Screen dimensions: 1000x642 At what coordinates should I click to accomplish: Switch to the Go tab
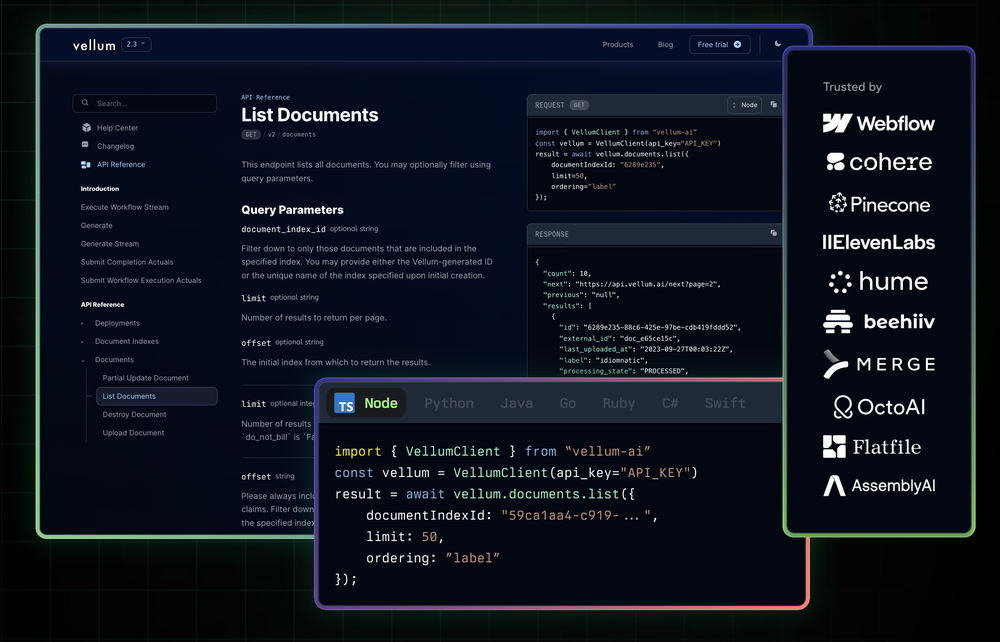(568, 403)
